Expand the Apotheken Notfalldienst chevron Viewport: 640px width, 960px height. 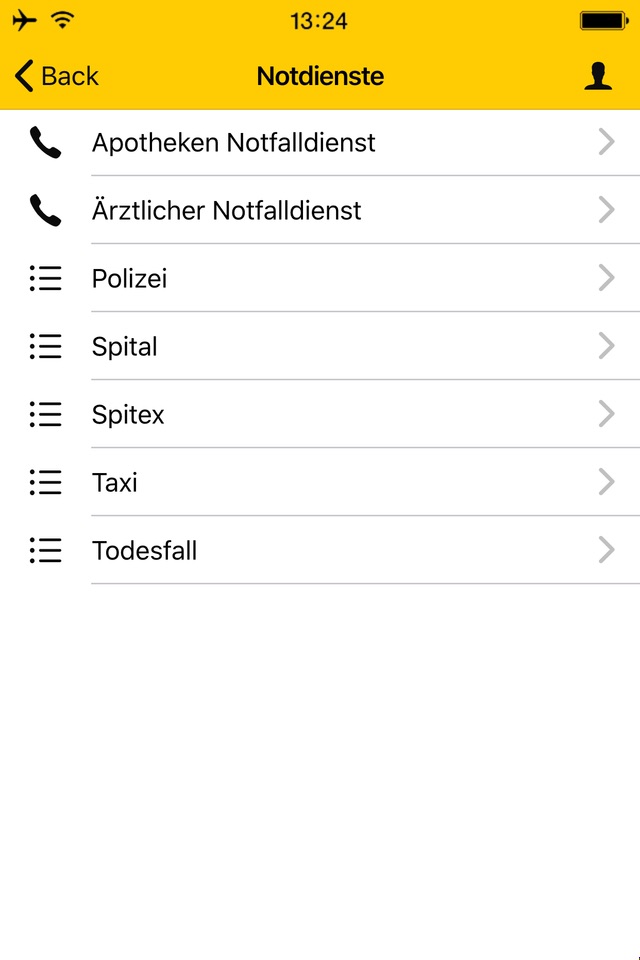pyautogui.click(x=606, y=143)
